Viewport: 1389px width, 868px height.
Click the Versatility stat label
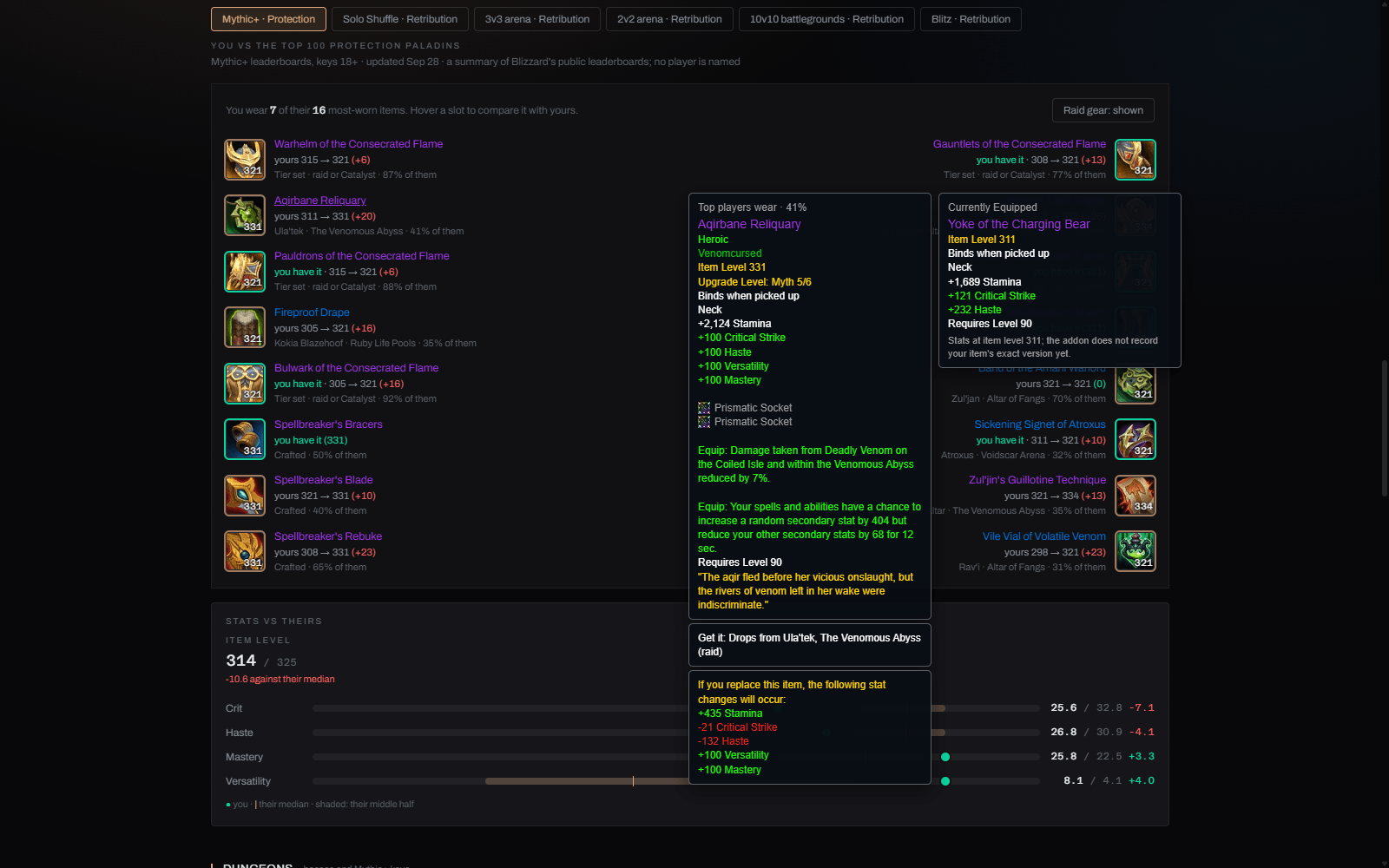248,781
